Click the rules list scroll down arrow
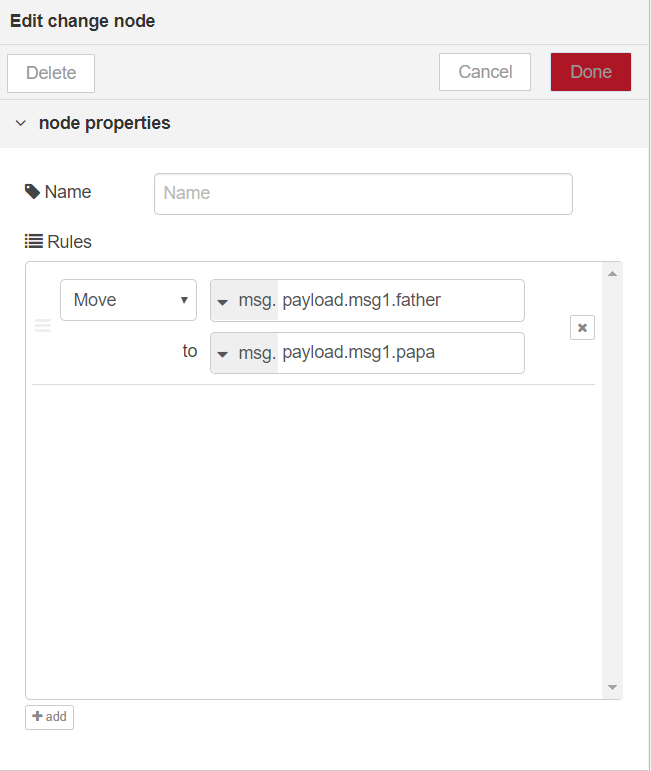The width and height of the screenshot is (651, 771). [x=612, y=687]
